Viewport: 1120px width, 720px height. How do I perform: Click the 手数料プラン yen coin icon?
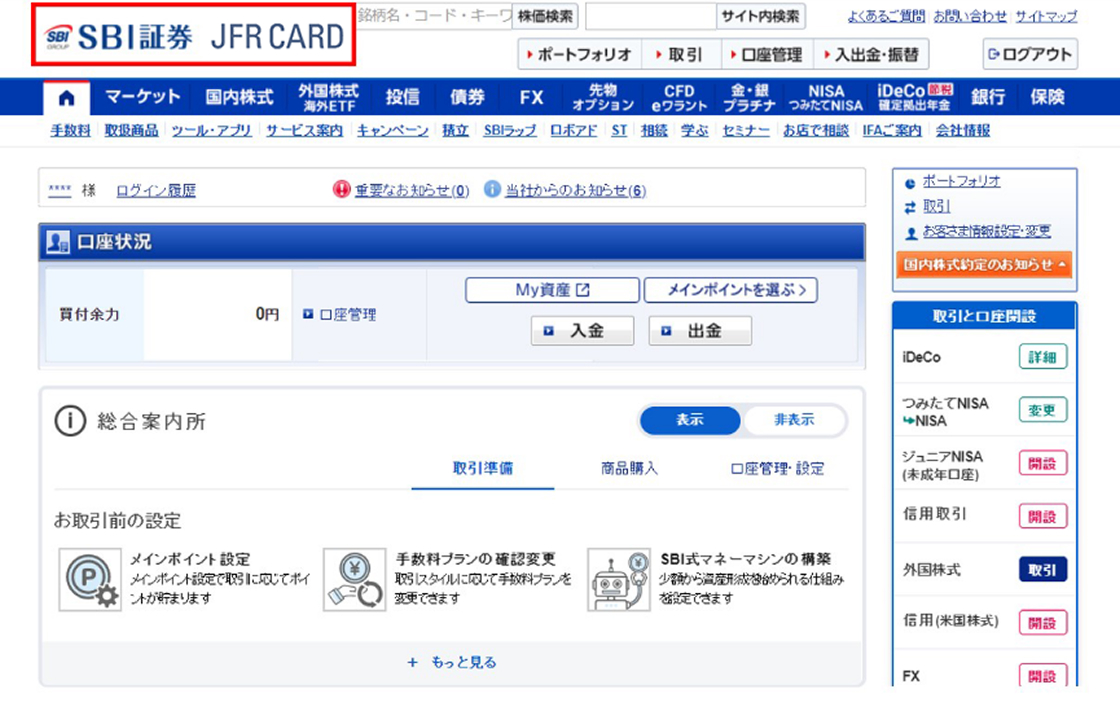point(353,580)
